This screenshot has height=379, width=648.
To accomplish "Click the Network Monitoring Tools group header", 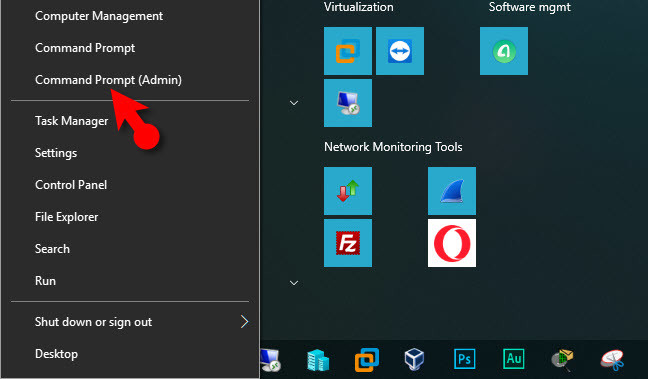I will [x=393, y=147].
